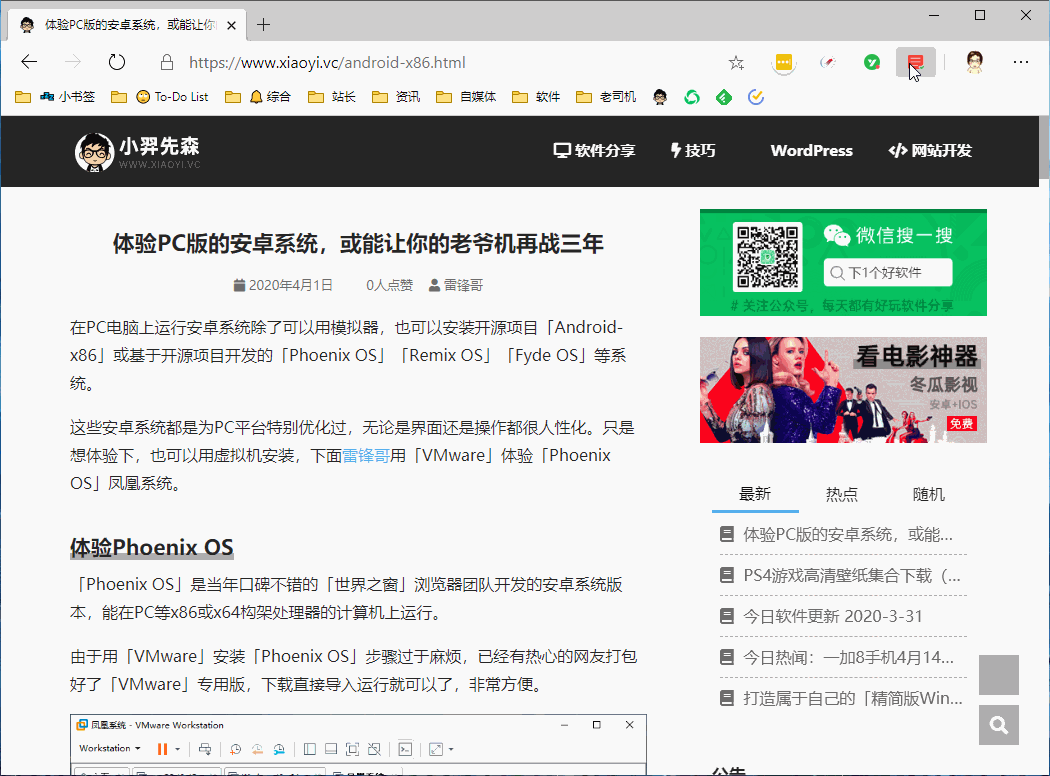Expand the 自媒体 bookmark folder
Viewport: 1050px width, 776px height.
pos(466,97)
